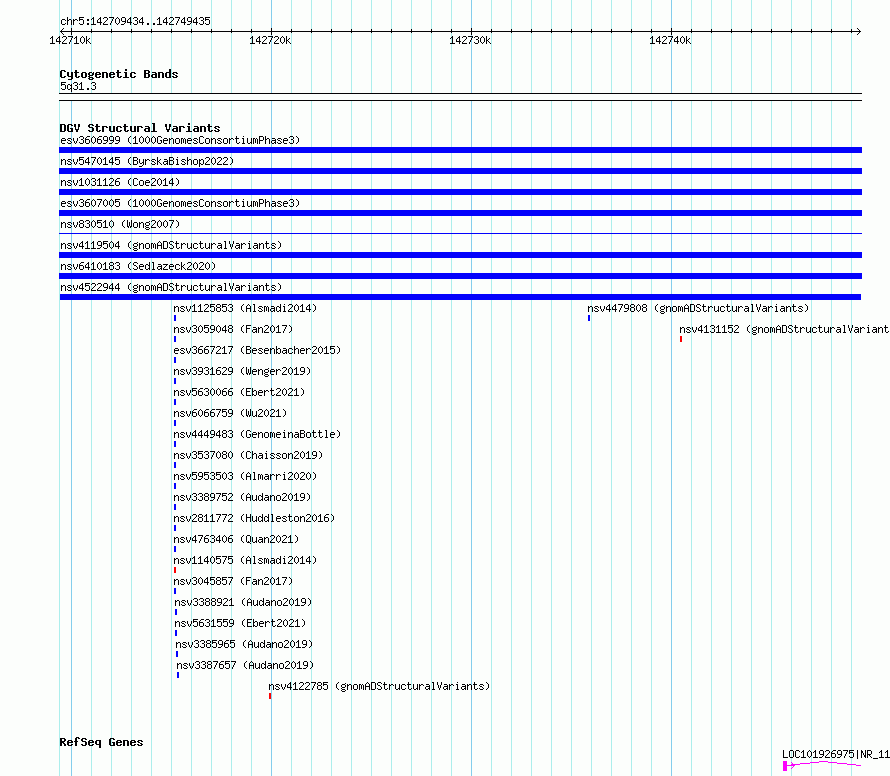Open the nsv5630066 Ebert2021 entry

tap(239, 392)
